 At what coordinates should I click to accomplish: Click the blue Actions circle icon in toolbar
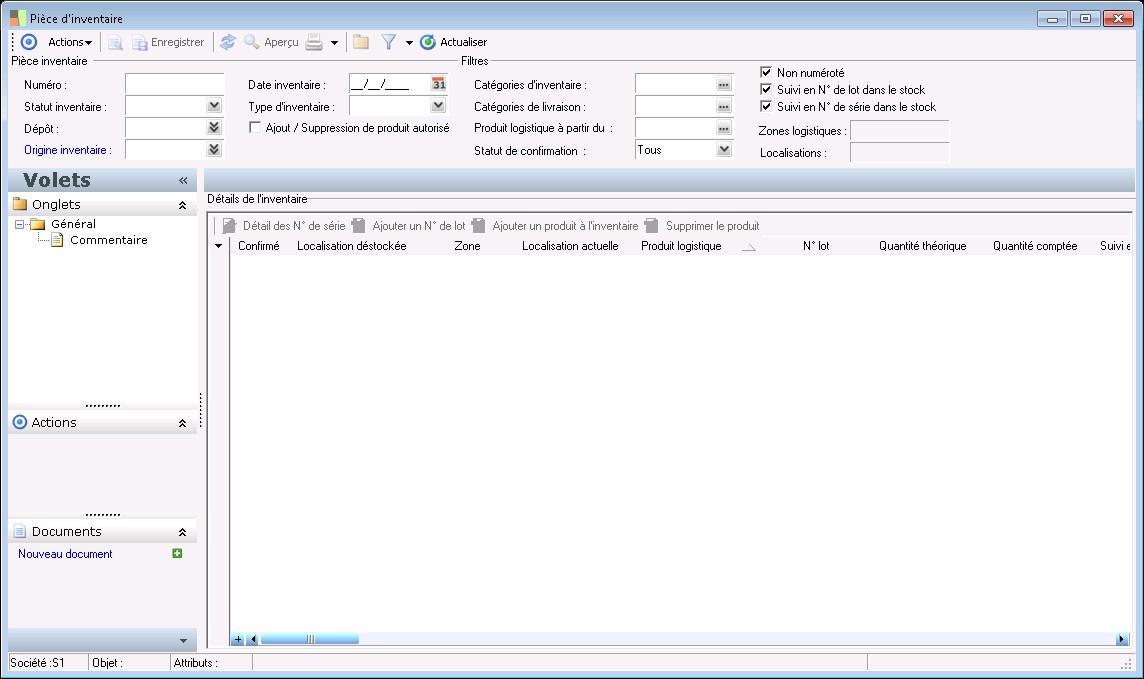pyautogui.click(x=29, y=42)
